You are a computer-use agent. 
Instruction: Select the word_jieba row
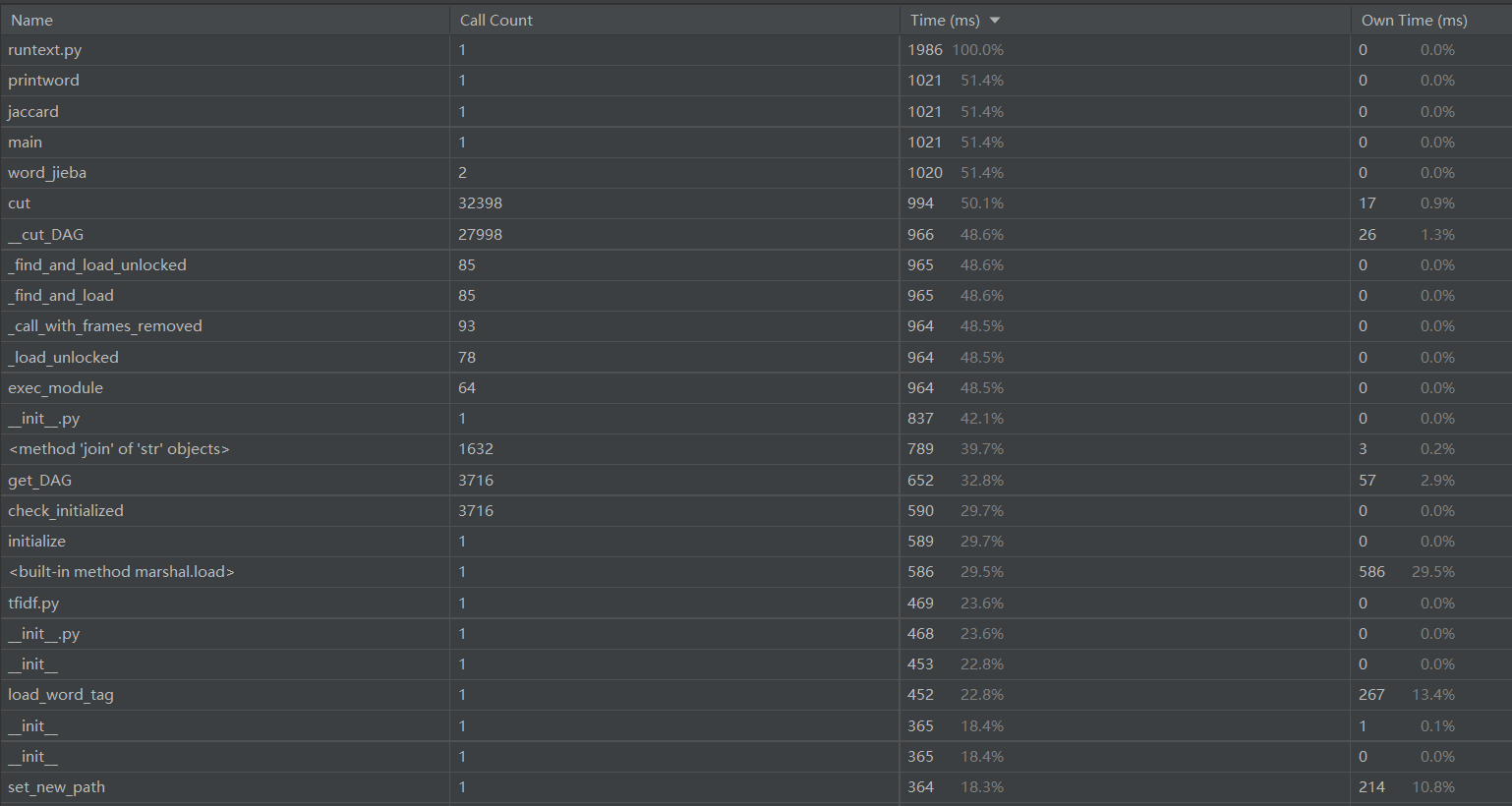(x=47, y=173)
